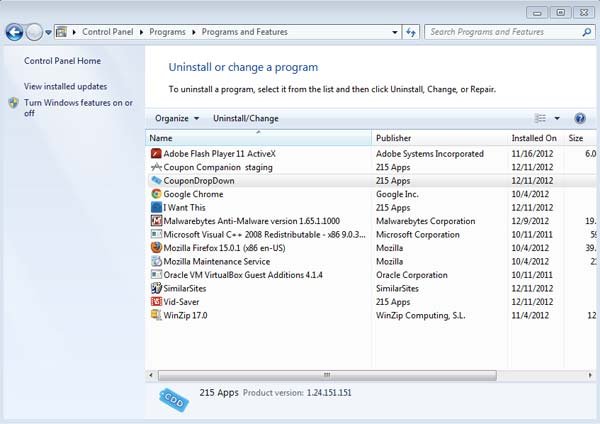
Task: Select the SimilarSites program name
Action: coord(185,289)
